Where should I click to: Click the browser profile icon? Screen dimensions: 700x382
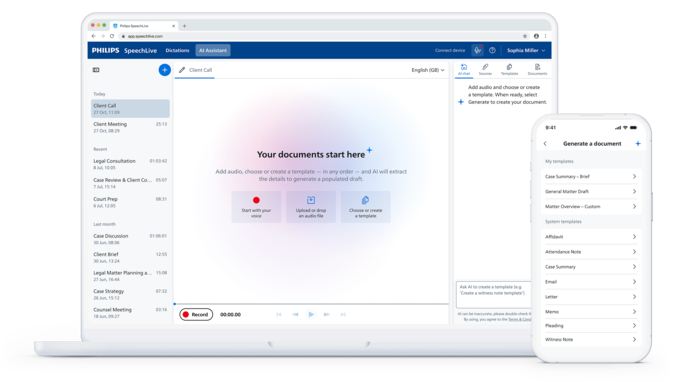[x=536, y=36]
